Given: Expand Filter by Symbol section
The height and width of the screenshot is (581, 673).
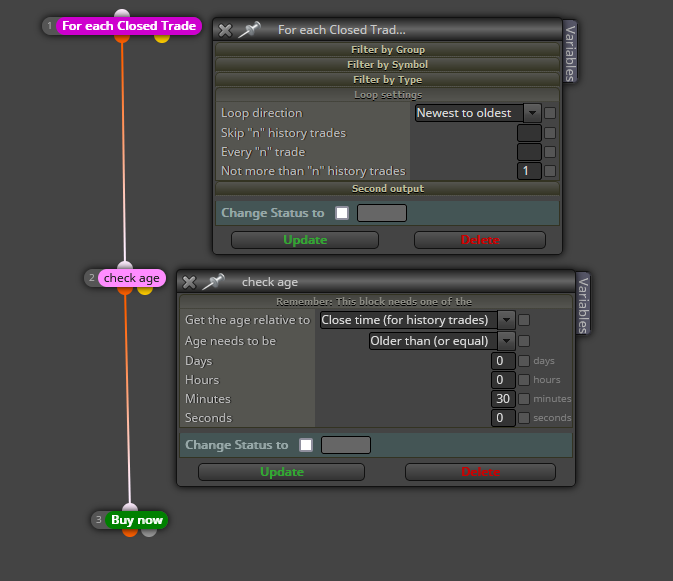Looking at the screenshot, I should click(388, 65).
